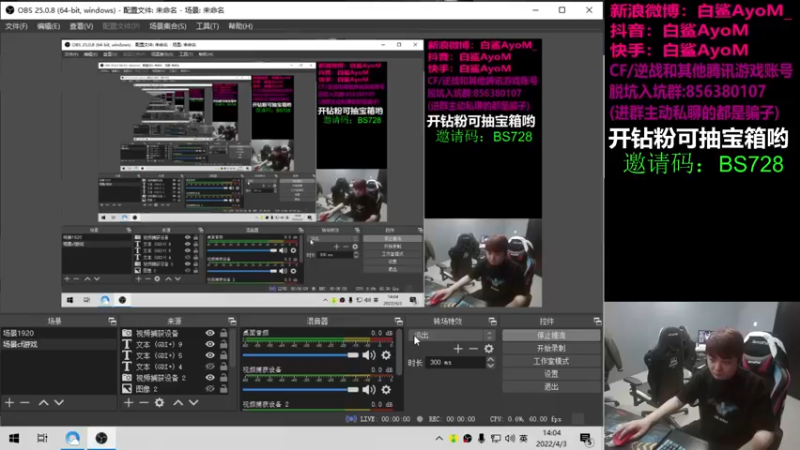Open microphone icon in system tray

(481, 438)
